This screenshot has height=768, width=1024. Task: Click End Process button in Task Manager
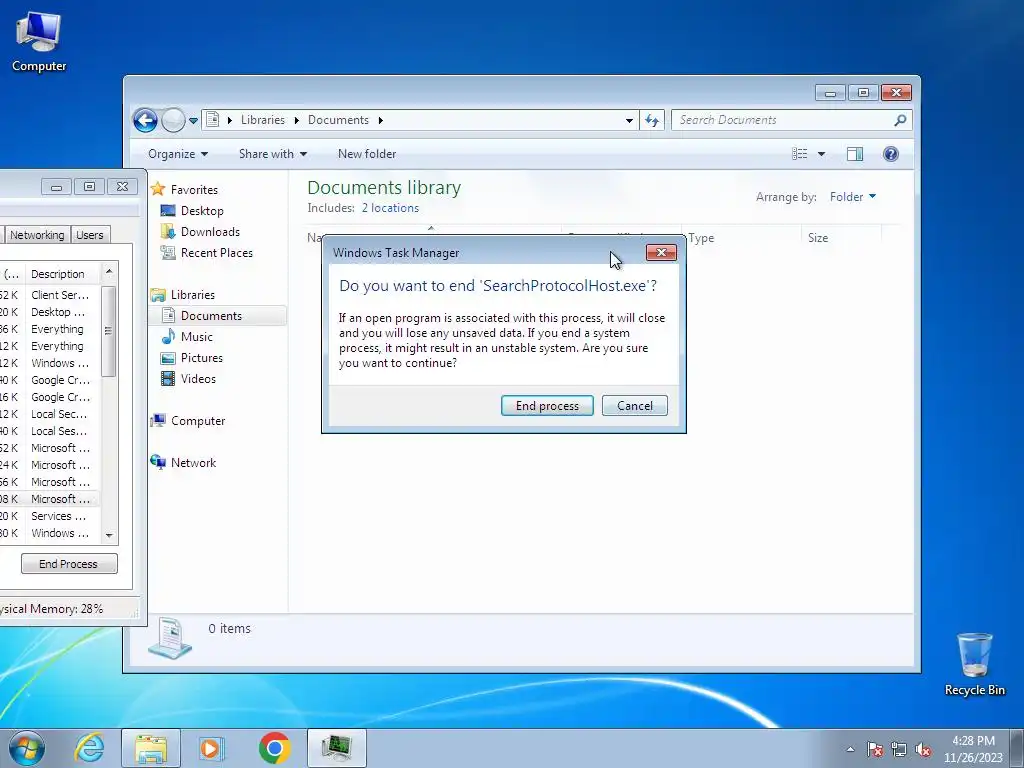pyautogui.click(x=69, y=564)
